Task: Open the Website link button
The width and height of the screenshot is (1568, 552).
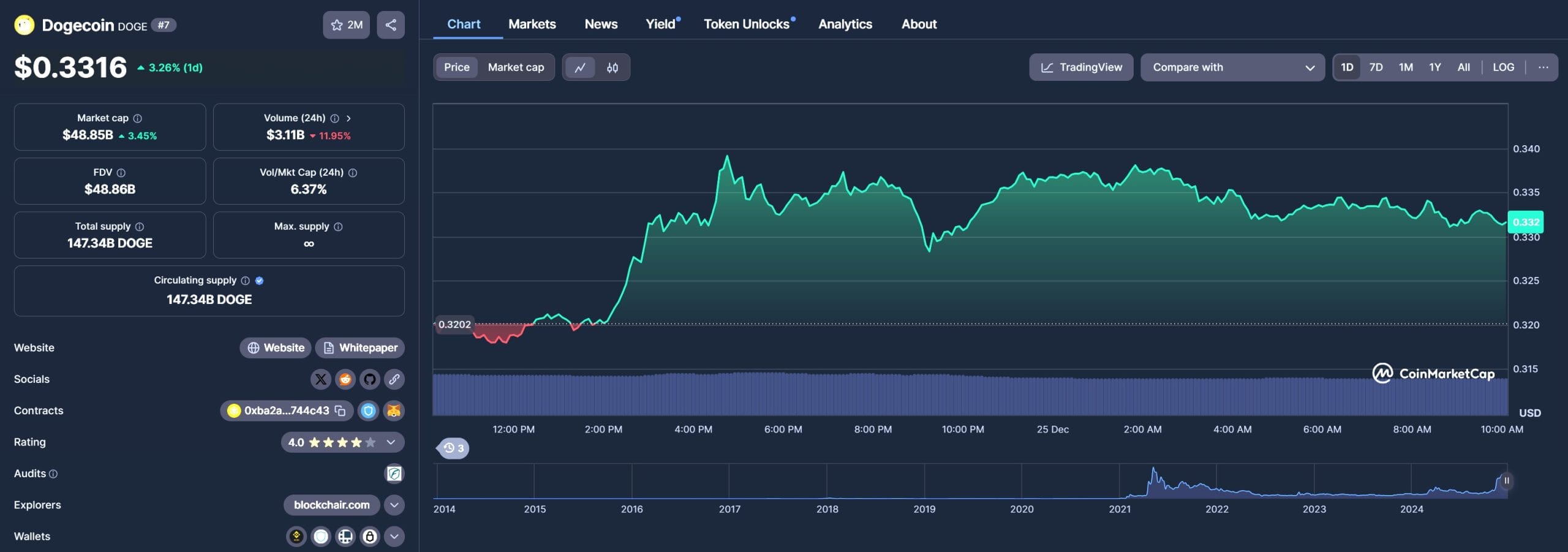Action: point(276,348)
